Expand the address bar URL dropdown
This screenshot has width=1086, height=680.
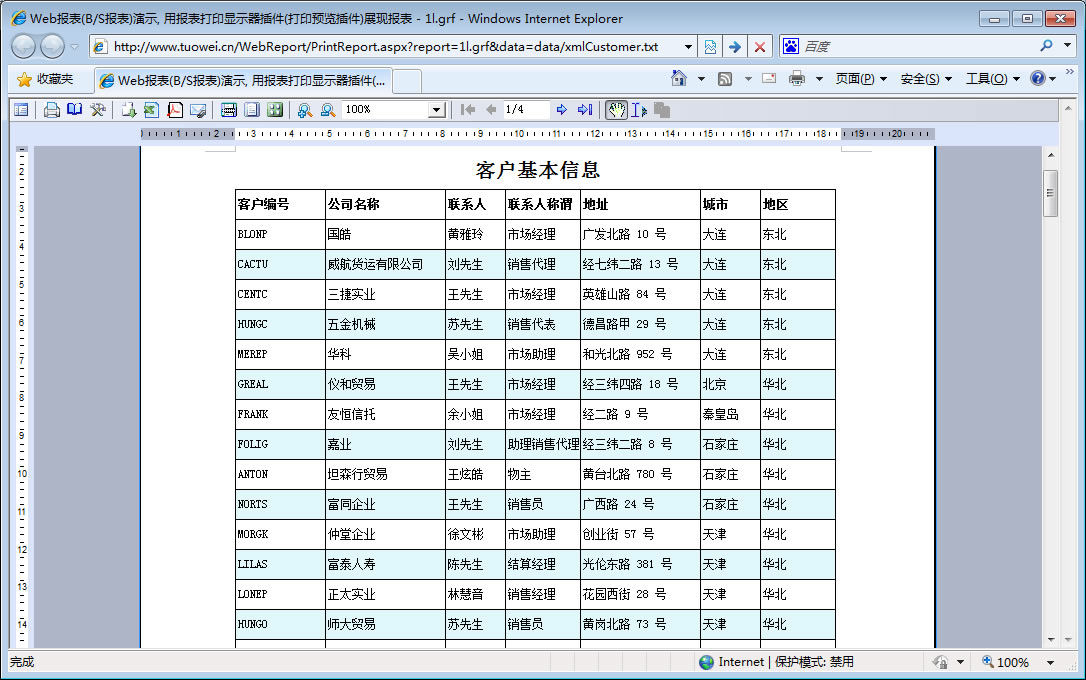pyautogui.click(x=688, y=47)
